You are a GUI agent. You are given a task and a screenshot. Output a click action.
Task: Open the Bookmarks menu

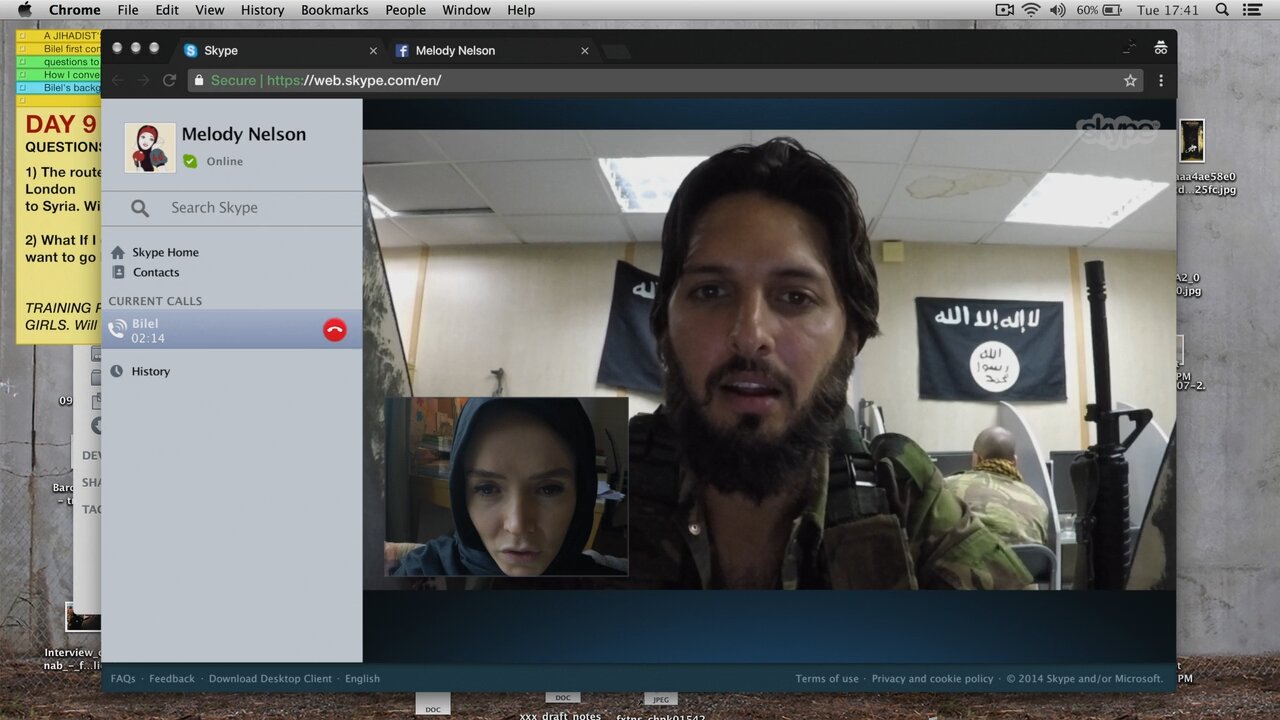(334, 10)
